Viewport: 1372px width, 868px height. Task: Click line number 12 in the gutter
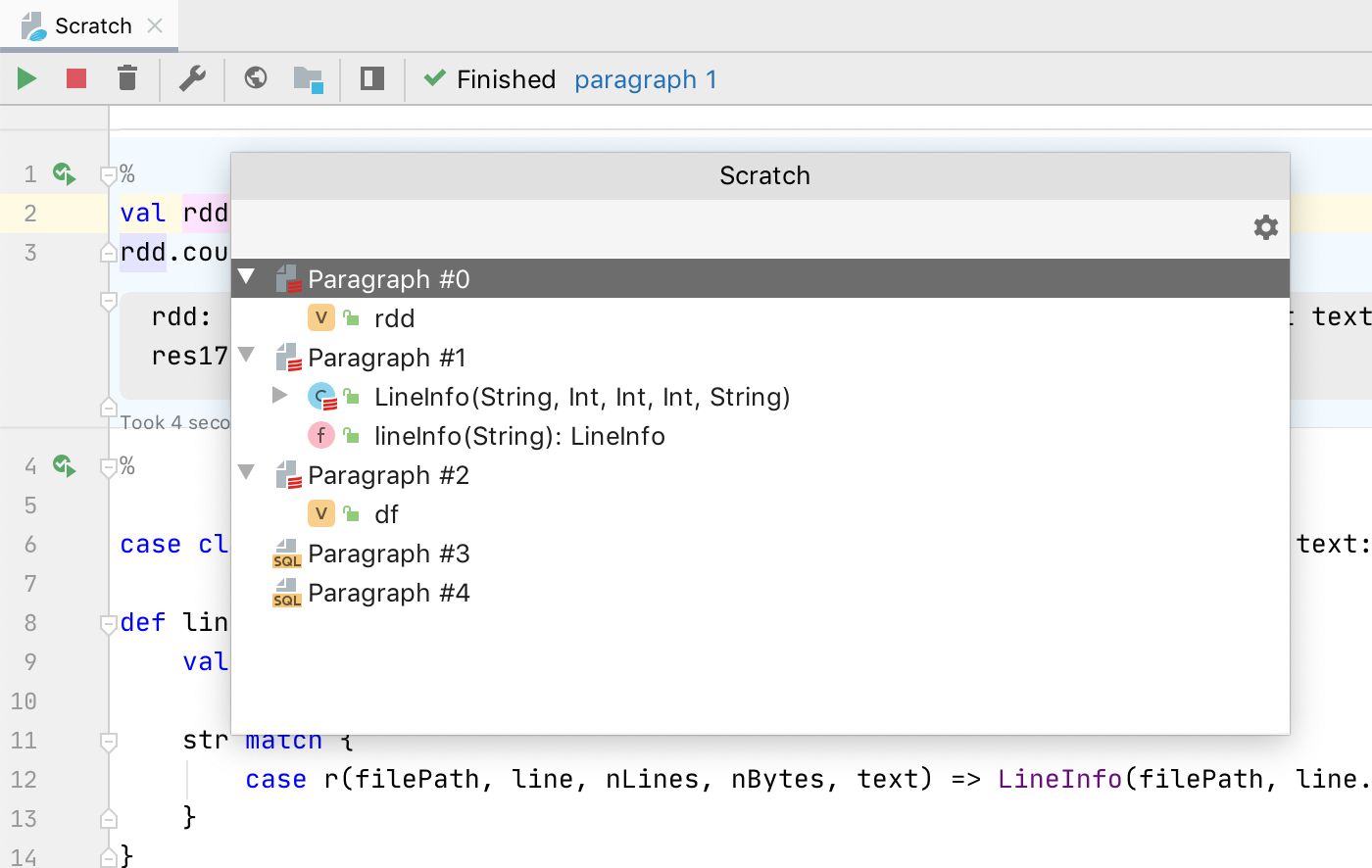(x=24, y=780)
